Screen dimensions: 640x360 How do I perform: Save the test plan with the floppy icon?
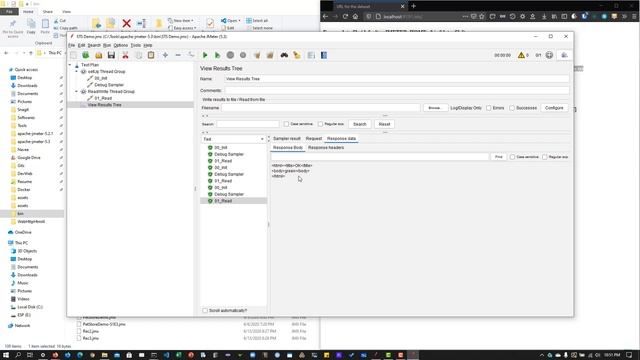(x=111, y=55)
